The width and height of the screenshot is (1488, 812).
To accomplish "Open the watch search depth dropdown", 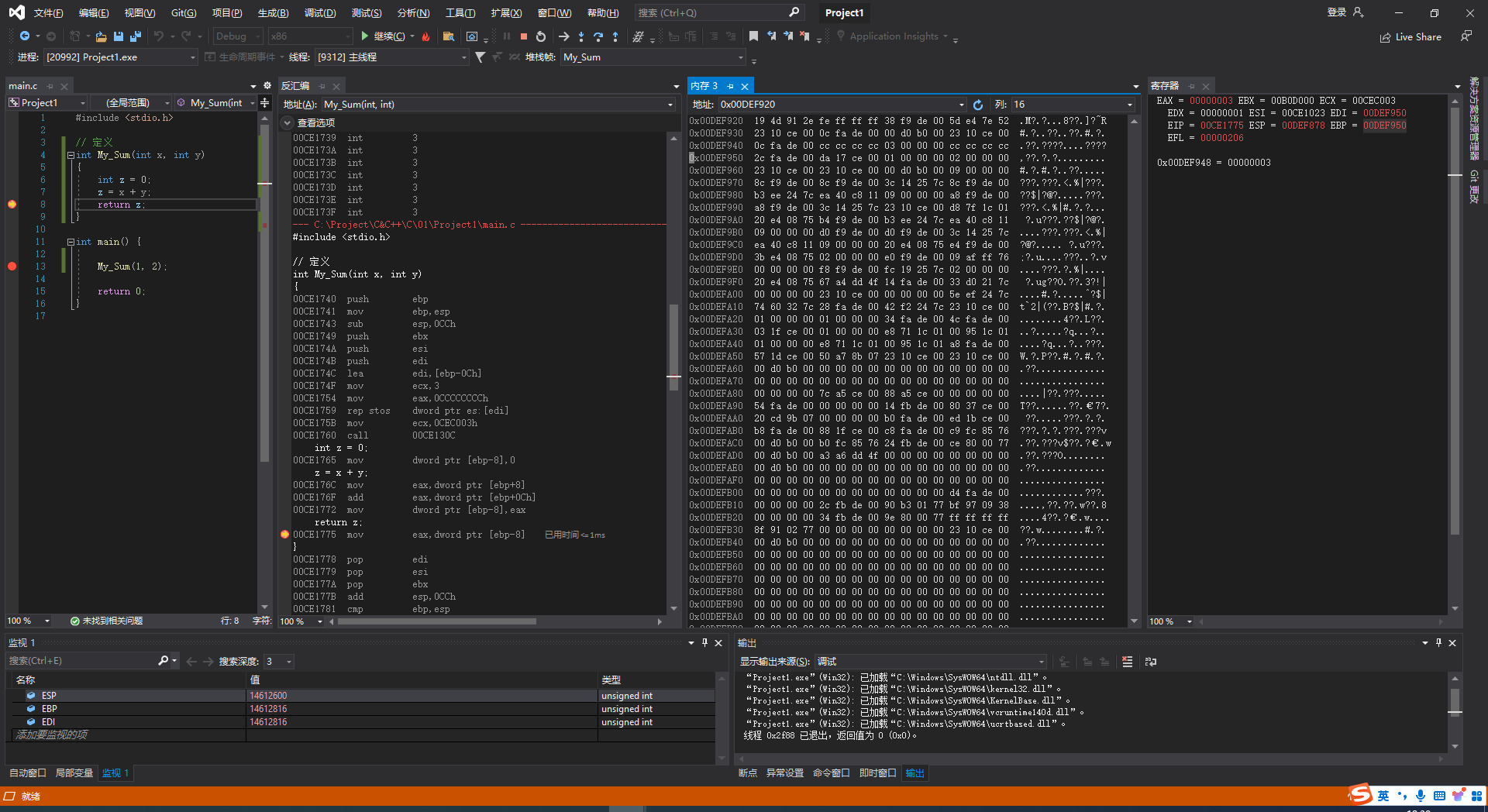I will 278,662.
